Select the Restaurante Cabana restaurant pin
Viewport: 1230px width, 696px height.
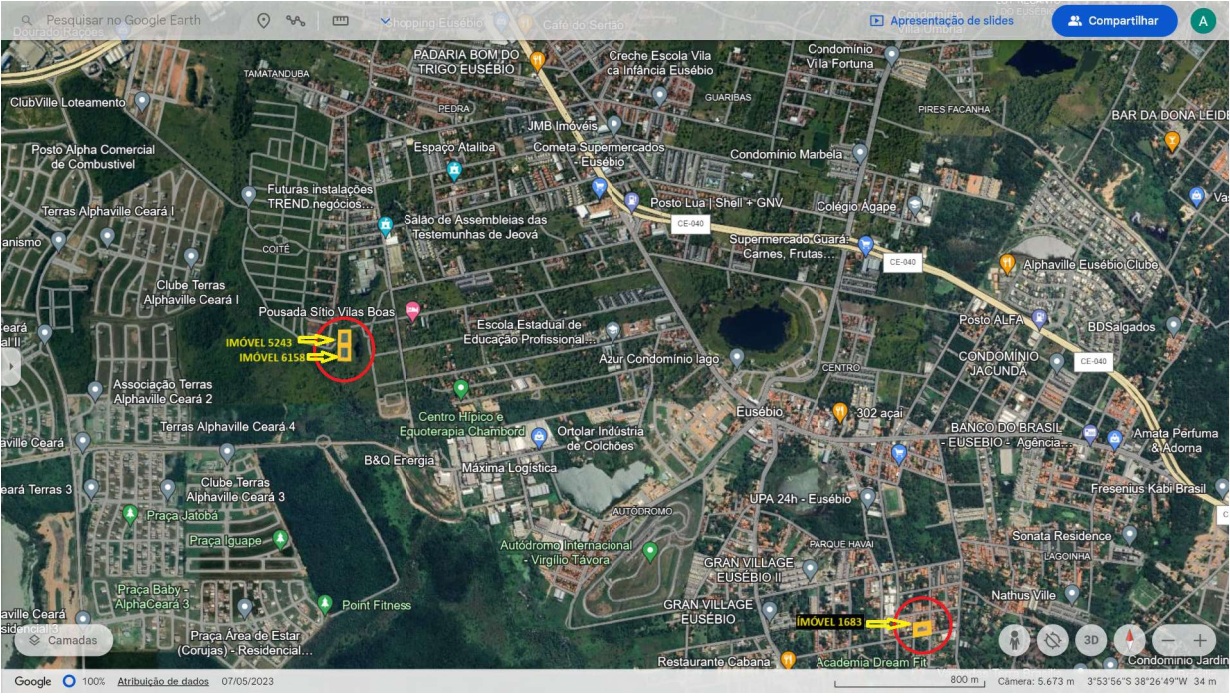click(x=788, y=660)
